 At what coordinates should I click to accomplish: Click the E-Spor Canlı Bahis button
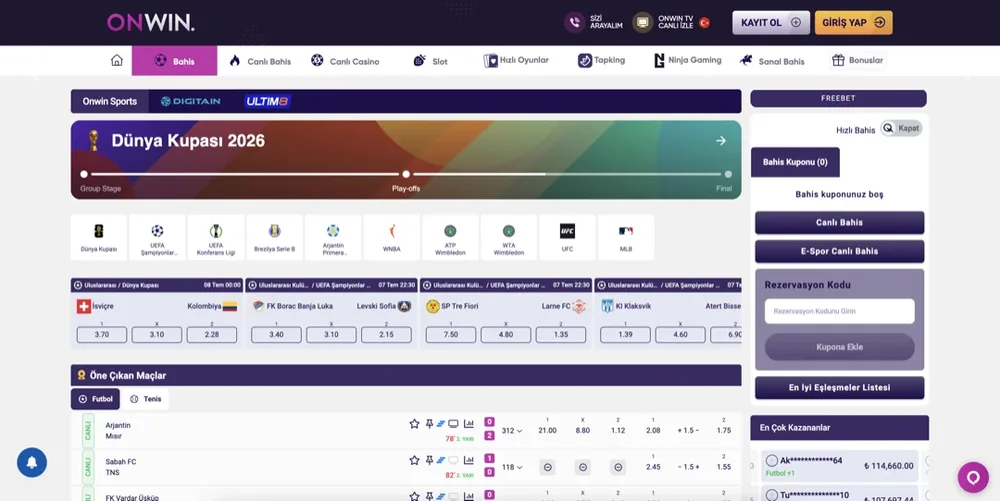click(839, 251)
